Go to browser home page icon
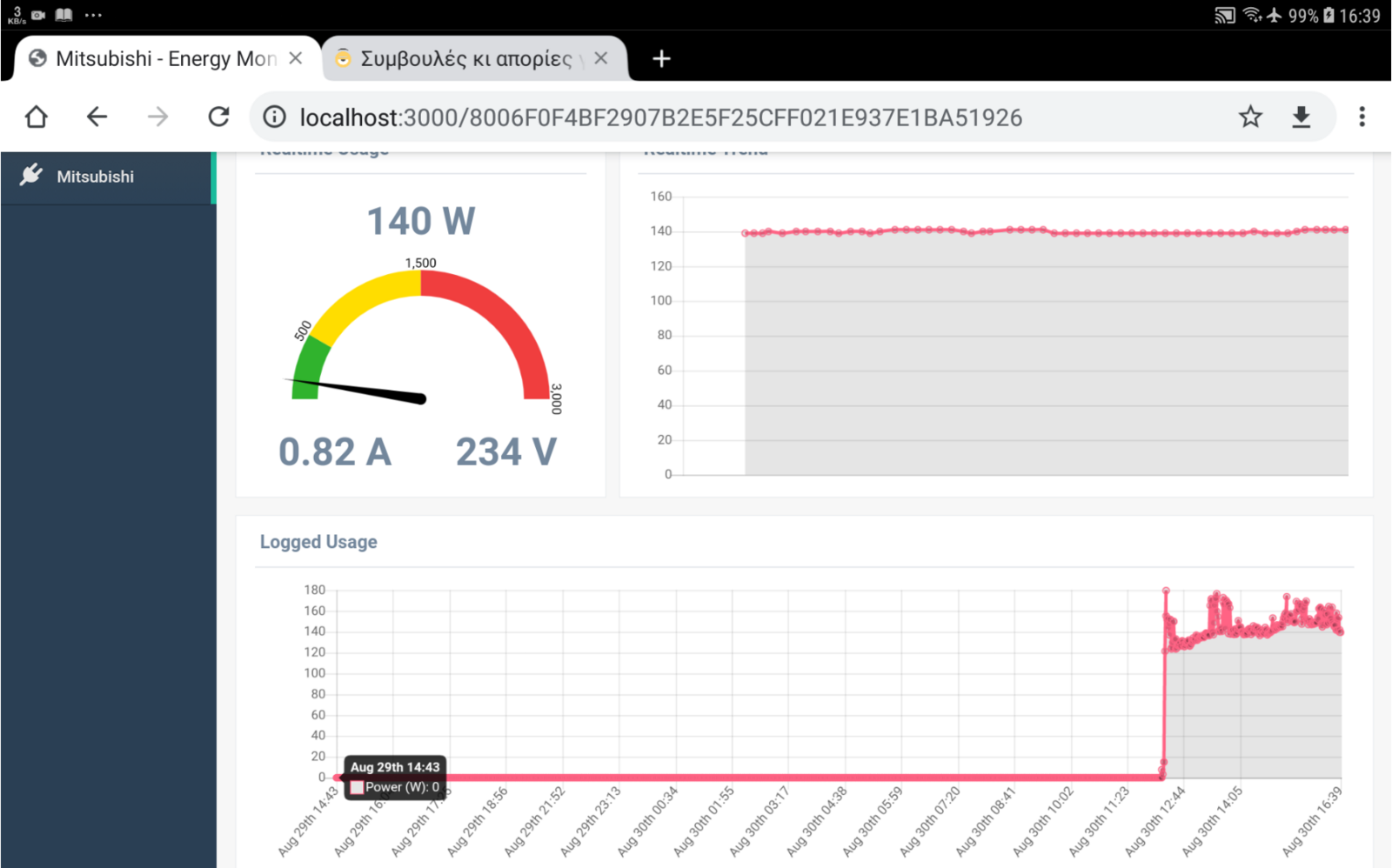 tap(36, 117)
